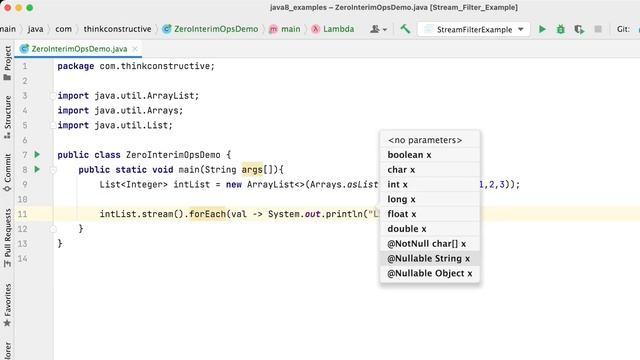Open the Commit tool window
This screenshot has width=640, height=360.
click(x=7, y=173)
